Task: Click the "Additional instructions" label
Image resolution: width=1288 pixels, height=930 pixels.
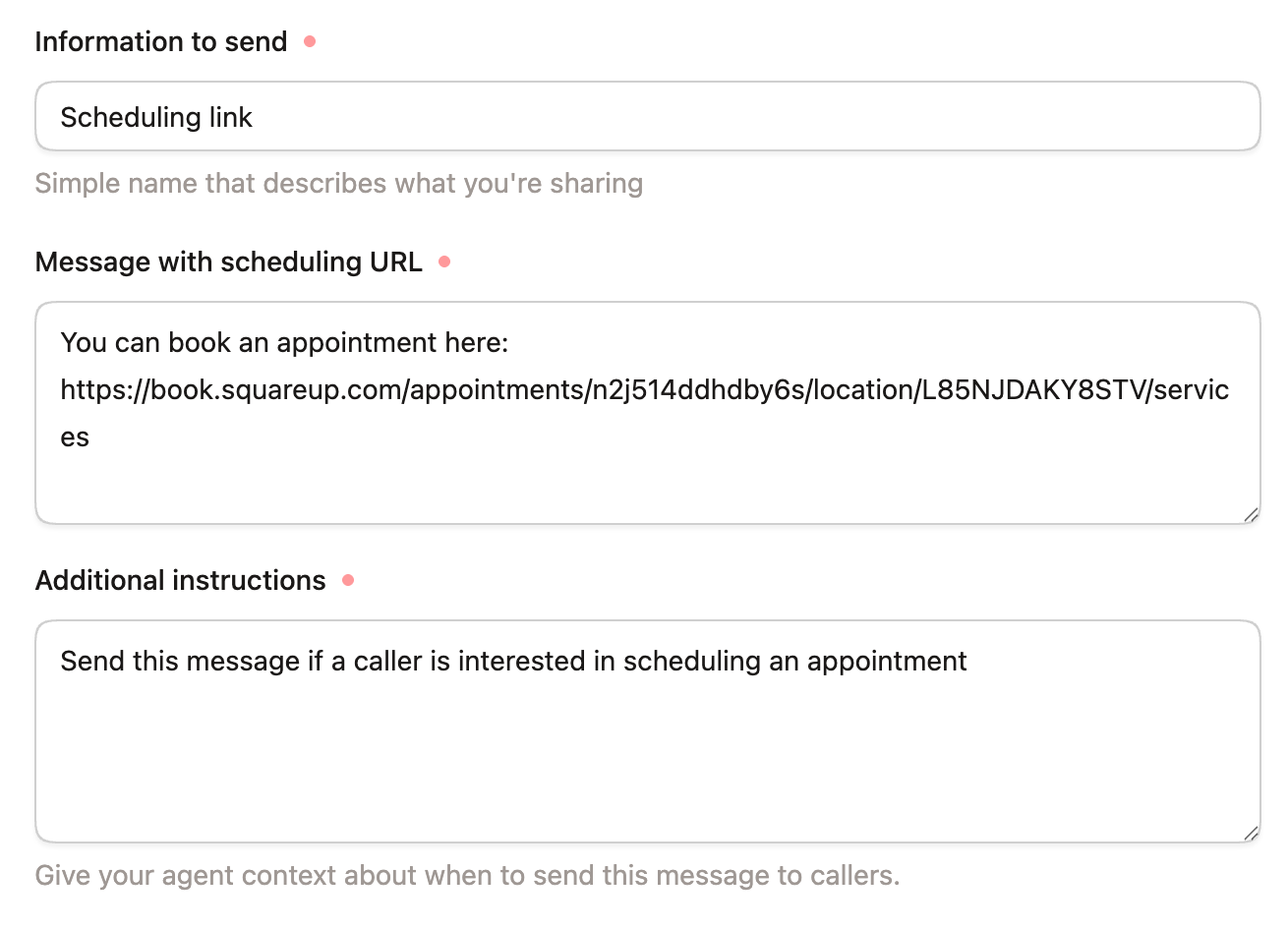Action: click(x=180, y=580)
